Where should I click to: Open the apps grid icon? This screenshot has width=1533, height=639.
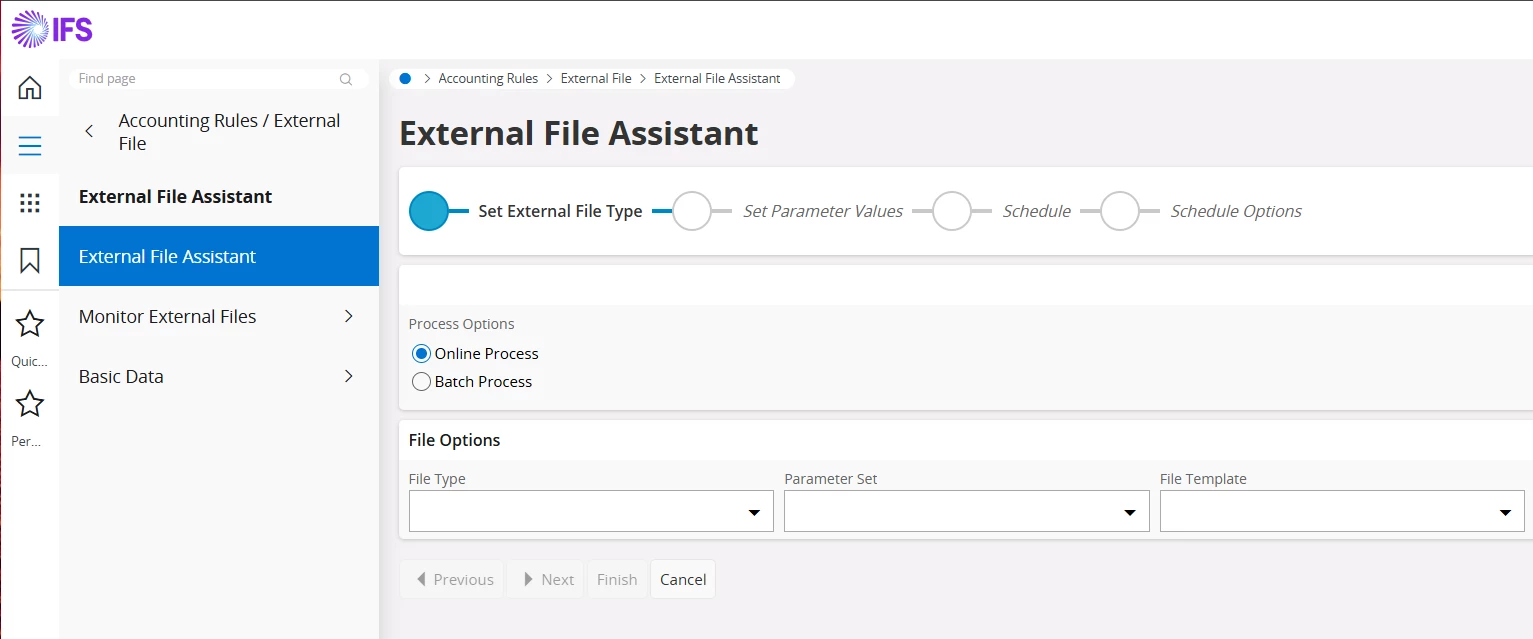click(x=30, y=204)
